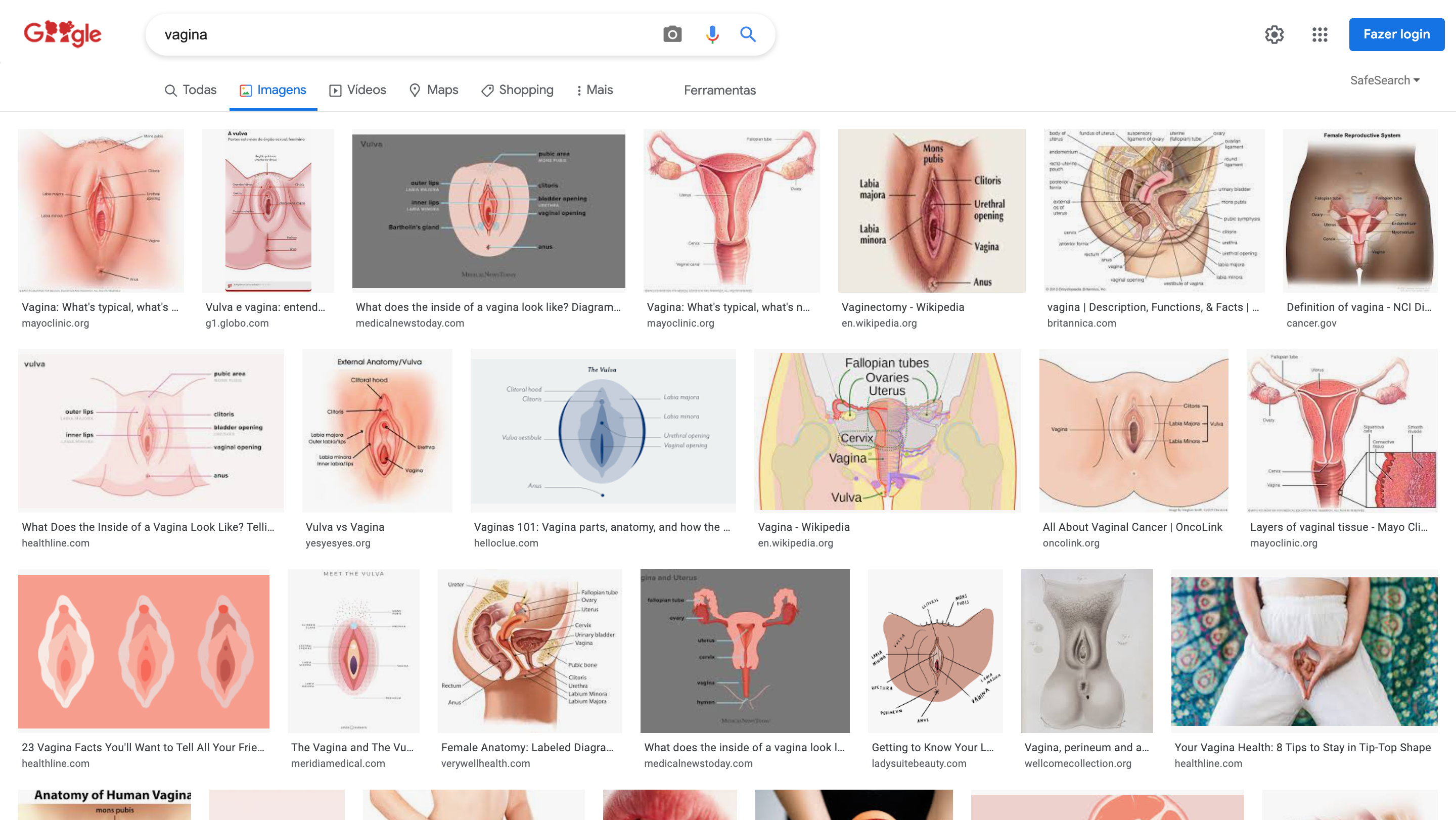Open the cancer.gov source link
Screen dimensions: 1456x820
click(1311, 323)
